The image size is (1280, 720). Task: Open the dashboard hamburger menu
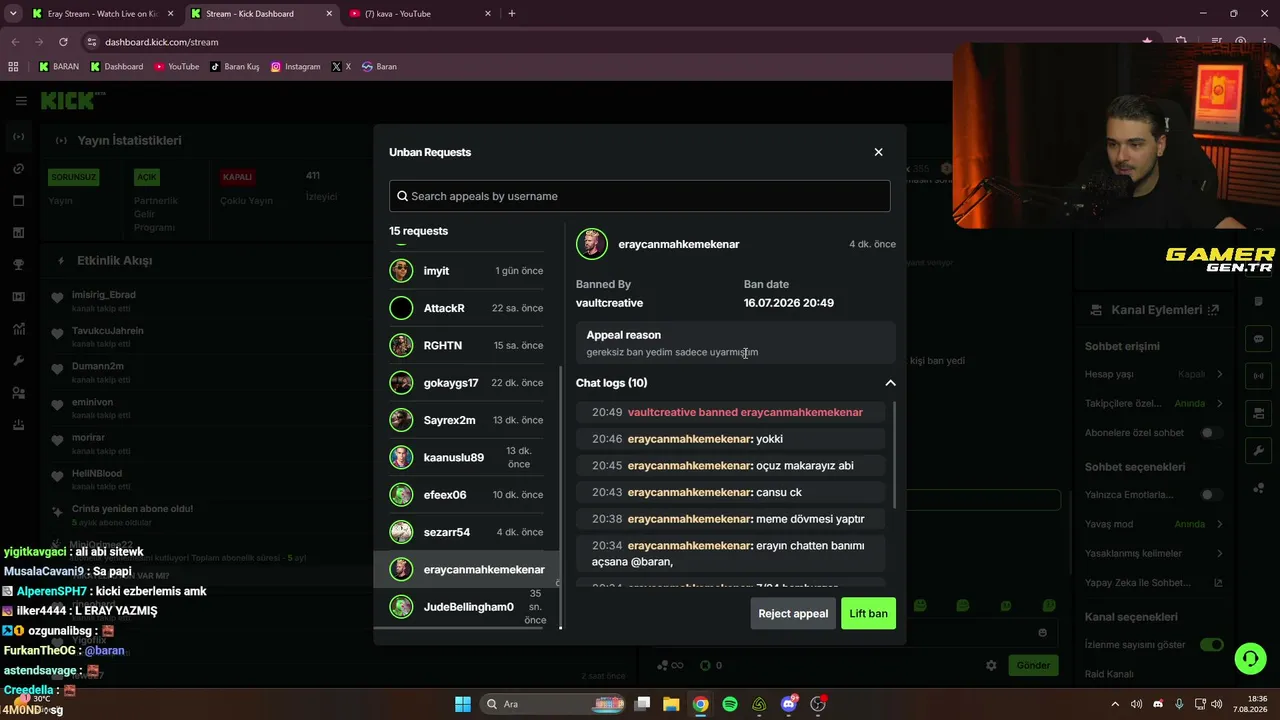coord(21,100)
